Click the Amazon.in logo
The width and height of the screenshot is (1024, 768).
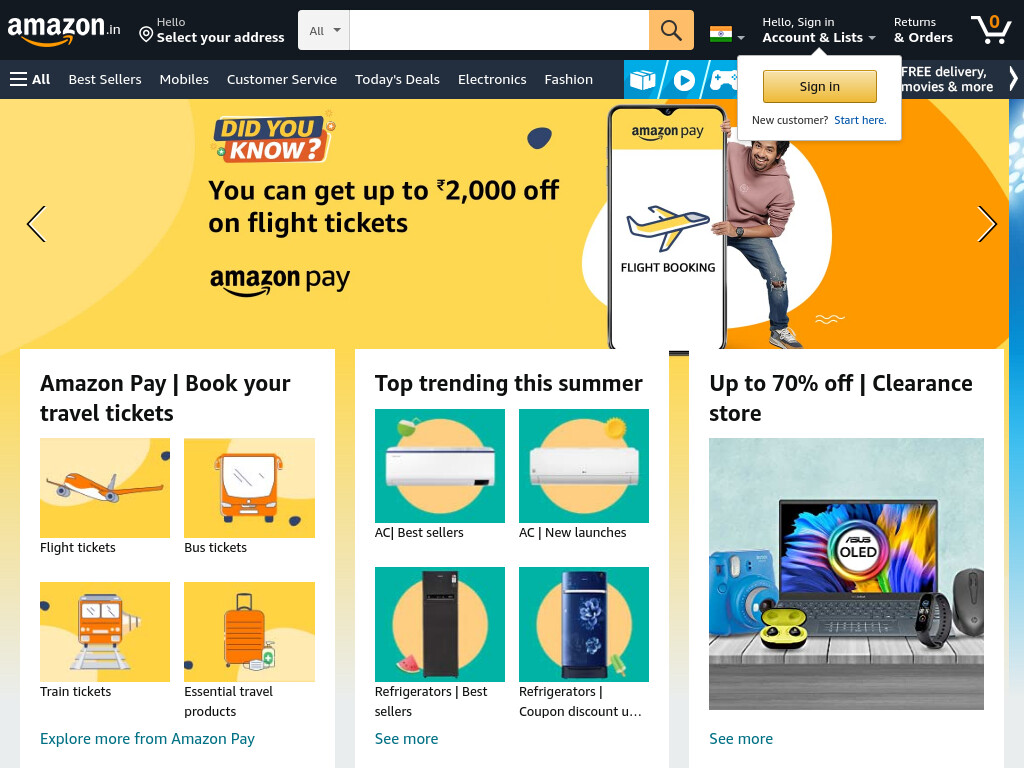(x=64, y=30)
